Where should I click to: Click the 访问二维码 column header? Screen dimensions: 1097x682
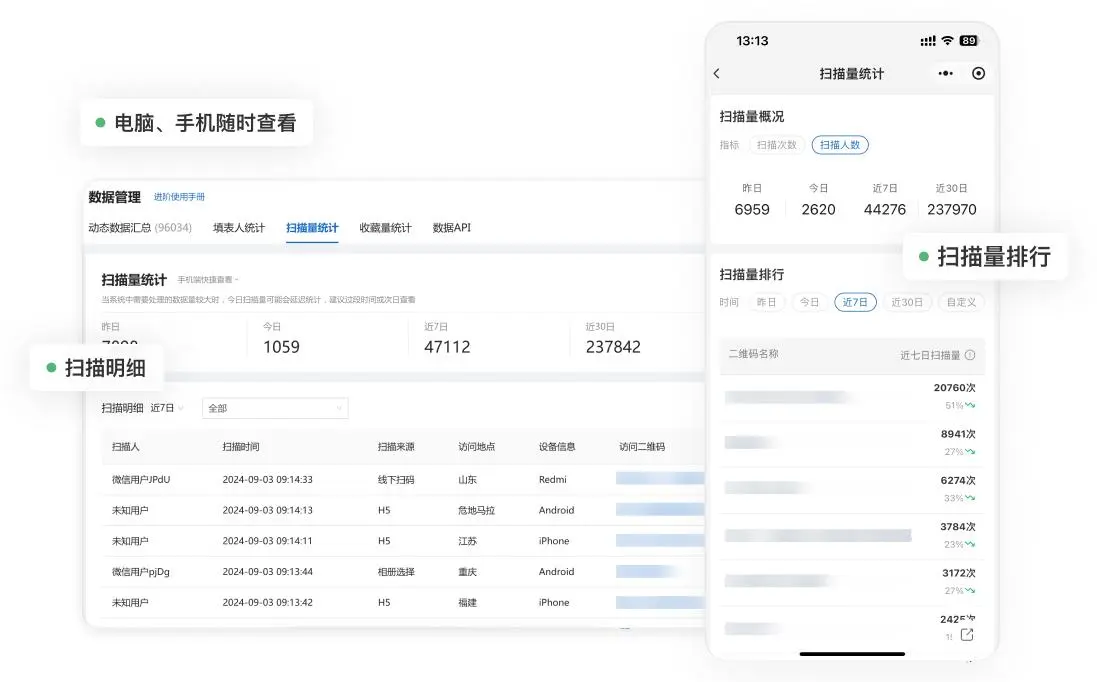tap(642, 447)
